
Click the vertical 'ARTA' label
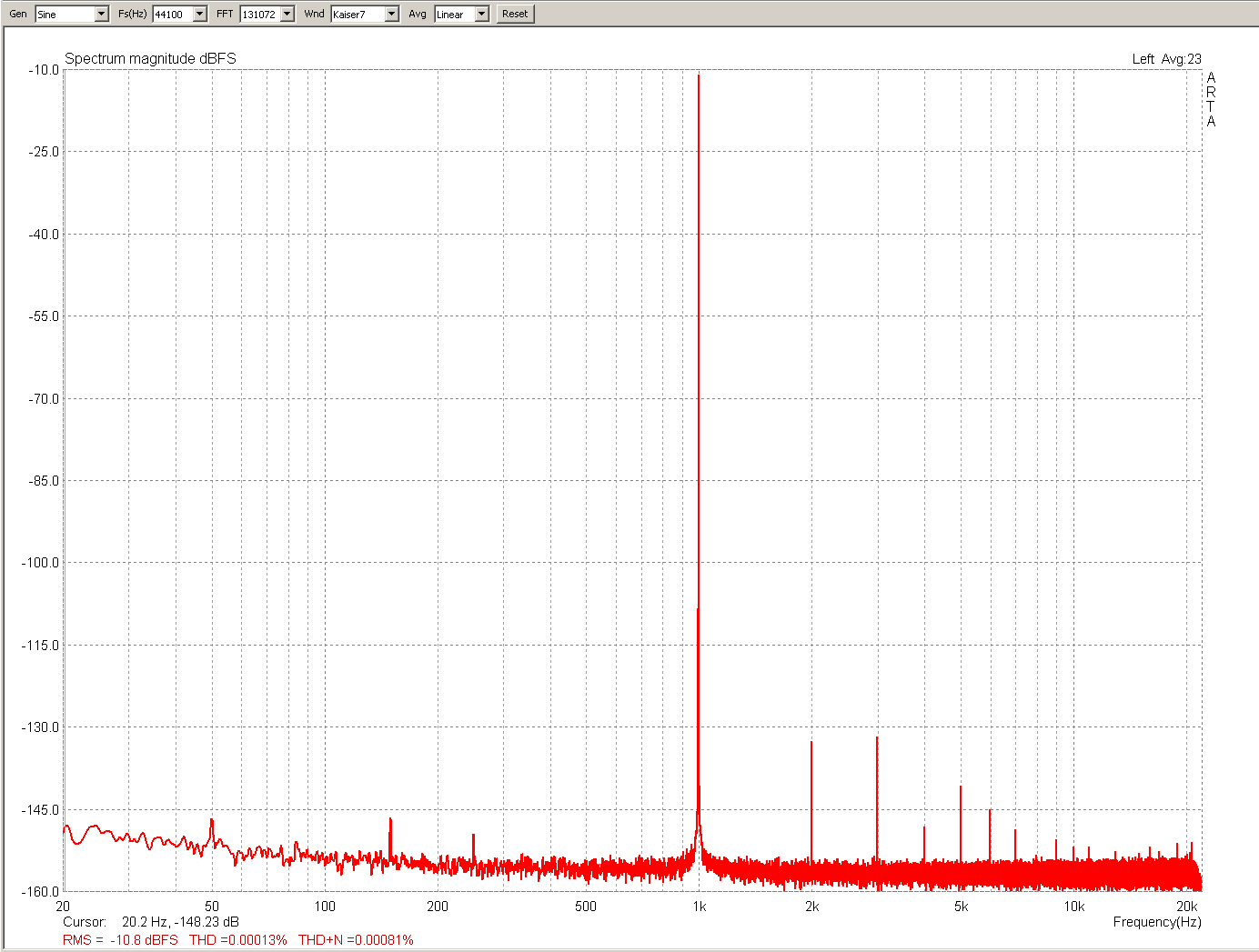coord(1211,99)
